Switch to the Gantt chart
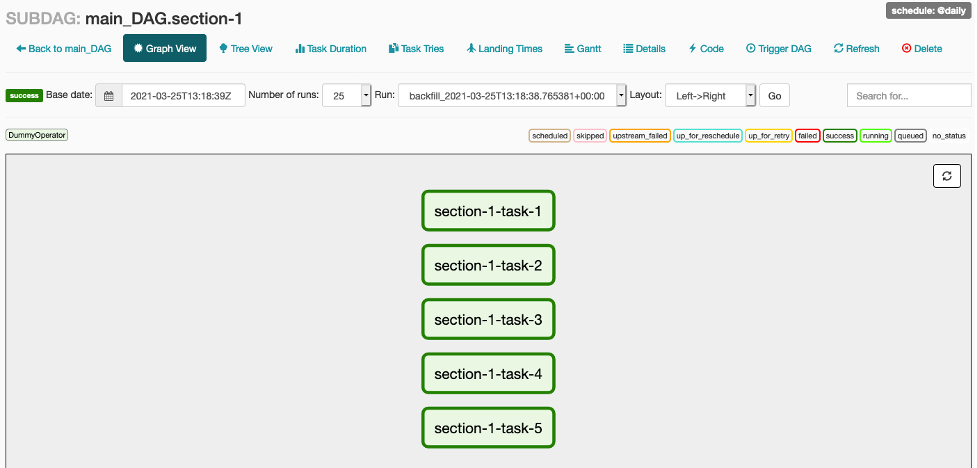This screenshot has width=977, height=468. (x=583, y=48)
